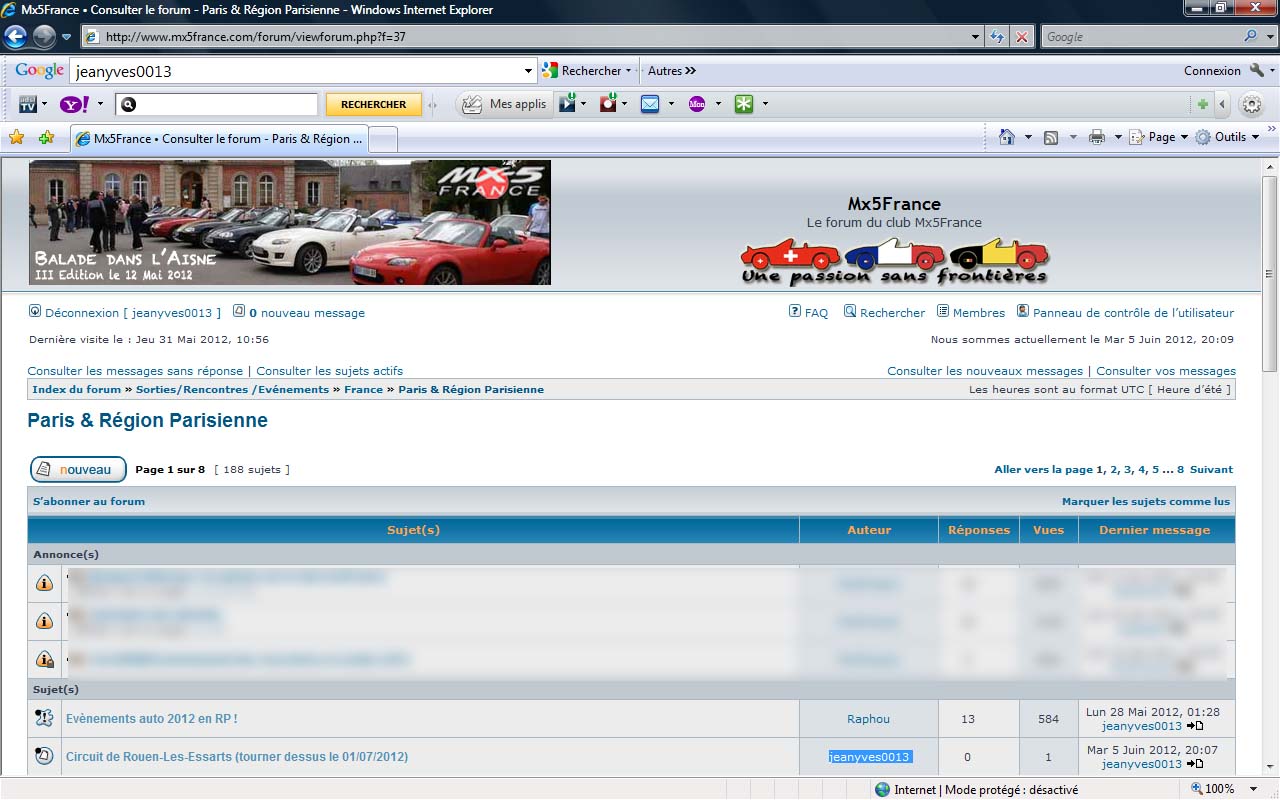Click Index du forum breadcrumb
This screenshot has width=1280, height=800.
coord(76,390)
